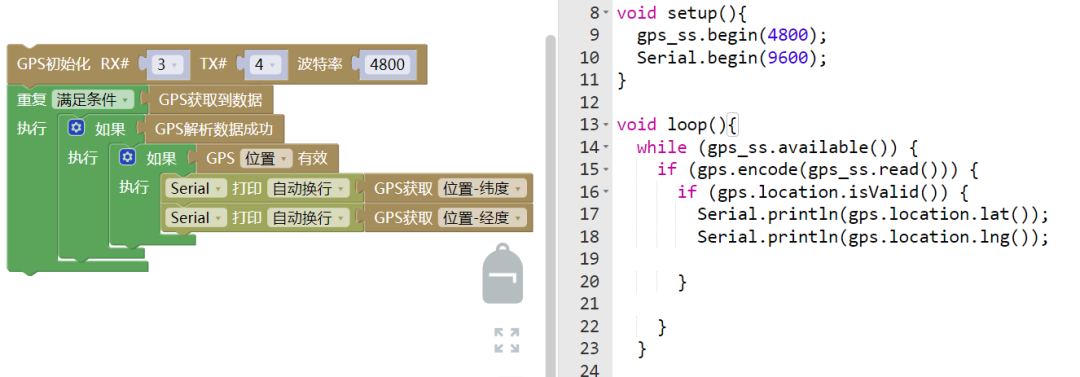Click line number 19 in the gutter
1080x377 pixels.
tap(590, 260)
